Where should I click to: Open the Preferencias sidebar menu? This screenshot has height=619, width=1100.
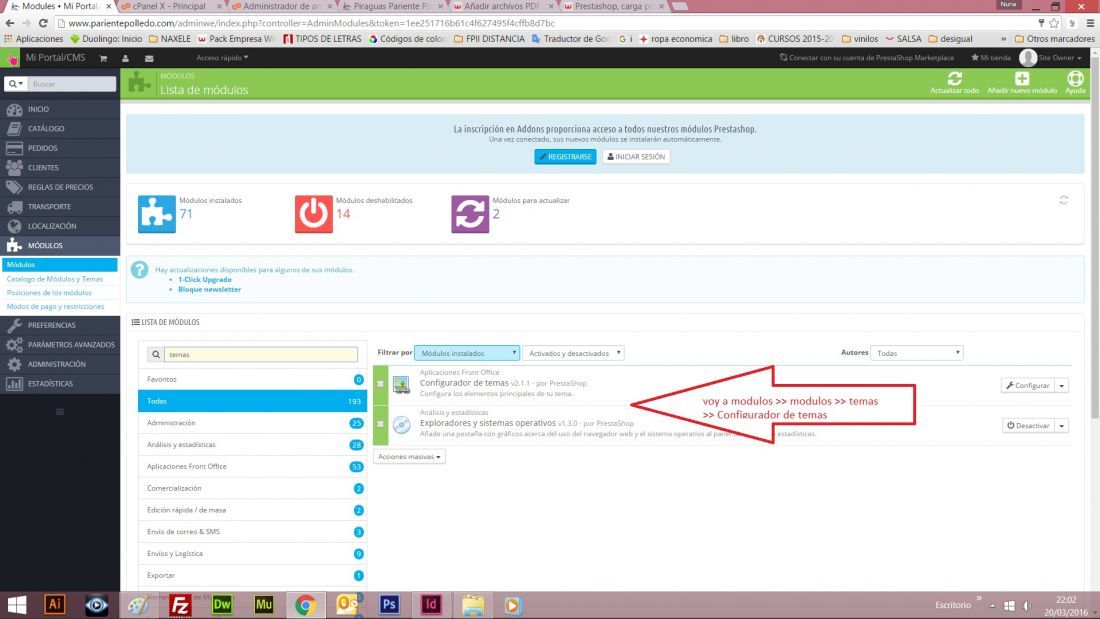[60, 325]
